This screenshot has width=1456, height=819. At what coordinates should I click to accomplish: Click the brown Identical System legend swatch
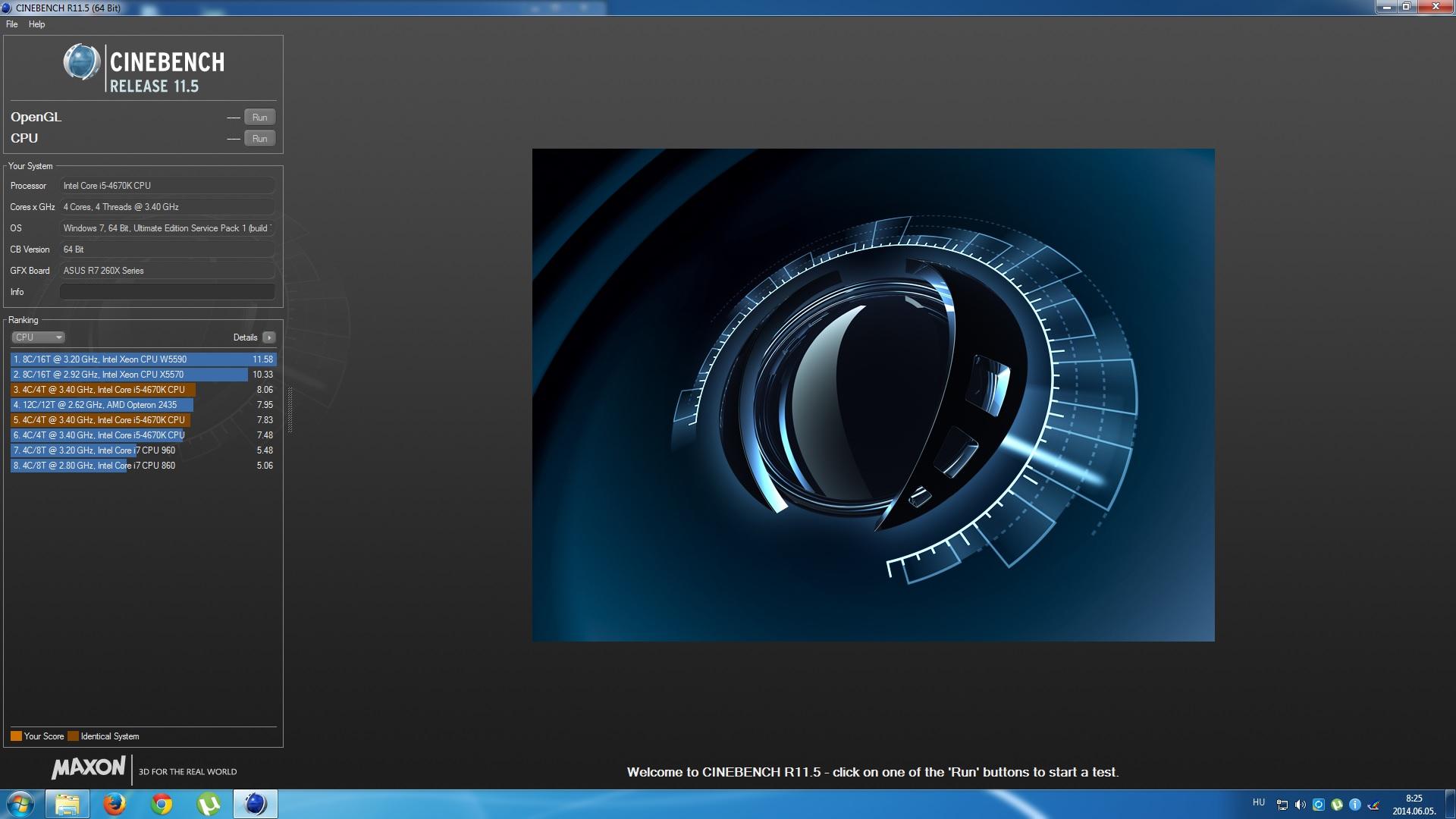(x=73, y=736)
